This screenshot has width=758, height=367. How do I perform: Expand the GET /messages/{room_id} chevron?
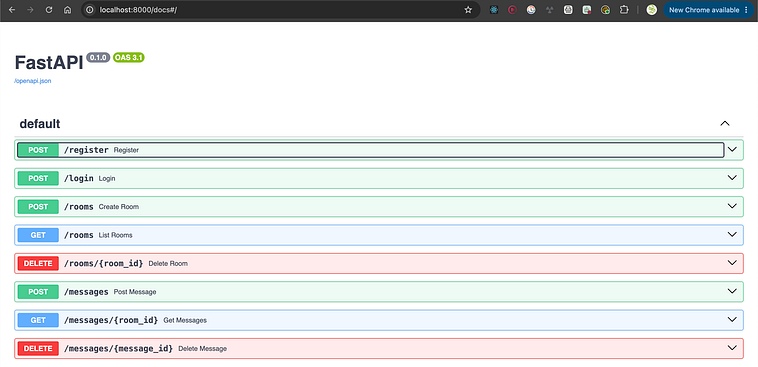point(732,320)
